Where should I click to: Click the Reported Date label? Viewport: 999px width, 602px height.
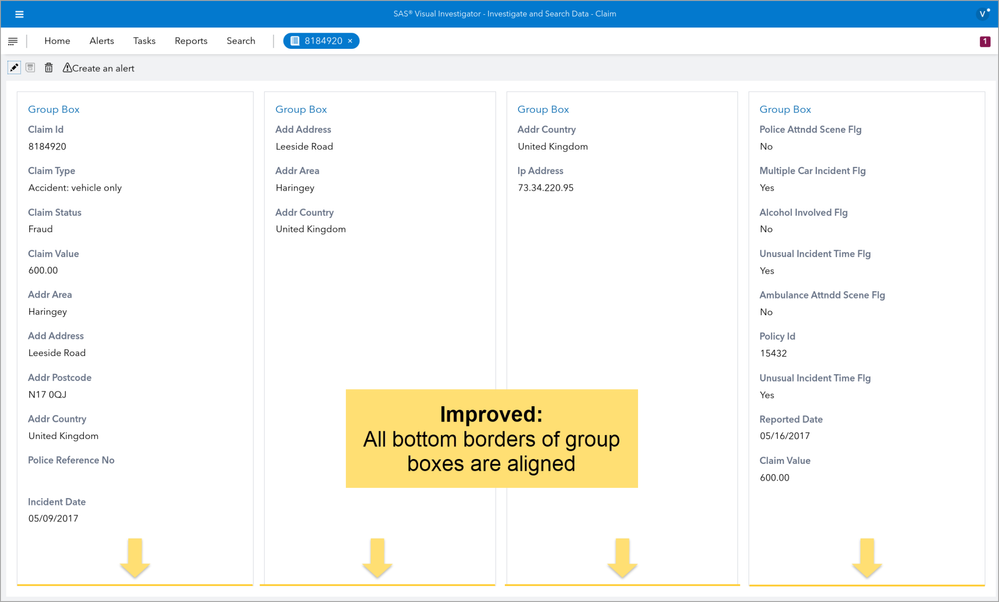(x=791, y=419)
